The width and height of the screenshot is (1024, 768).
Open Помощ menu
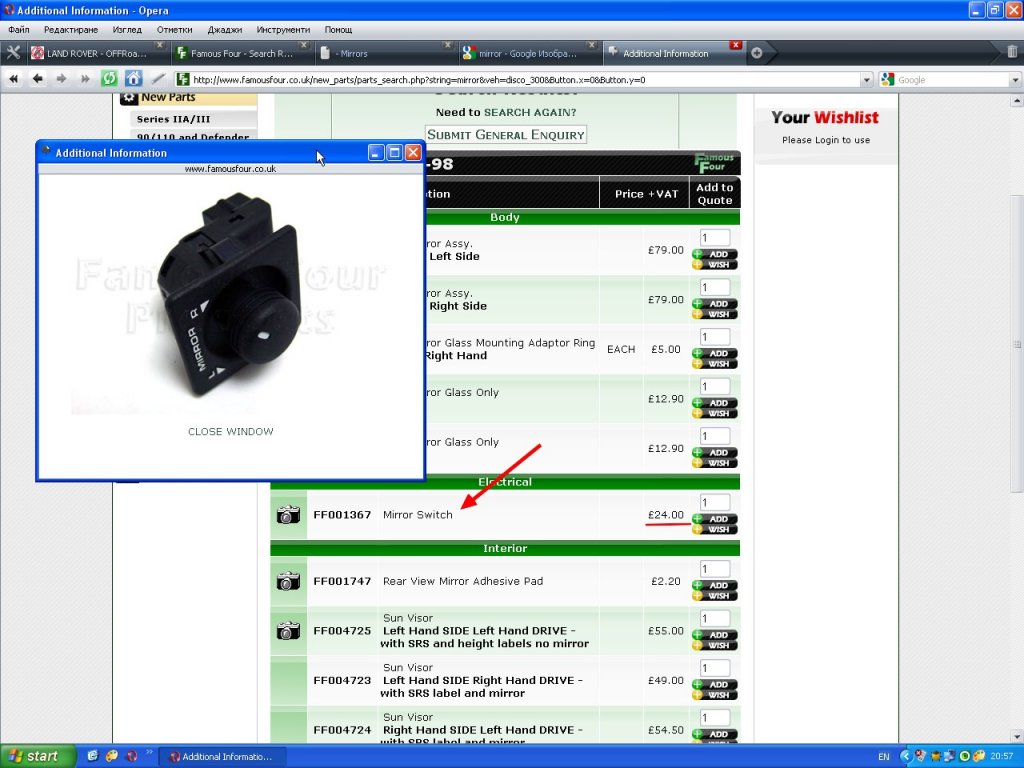coord(338,29)
